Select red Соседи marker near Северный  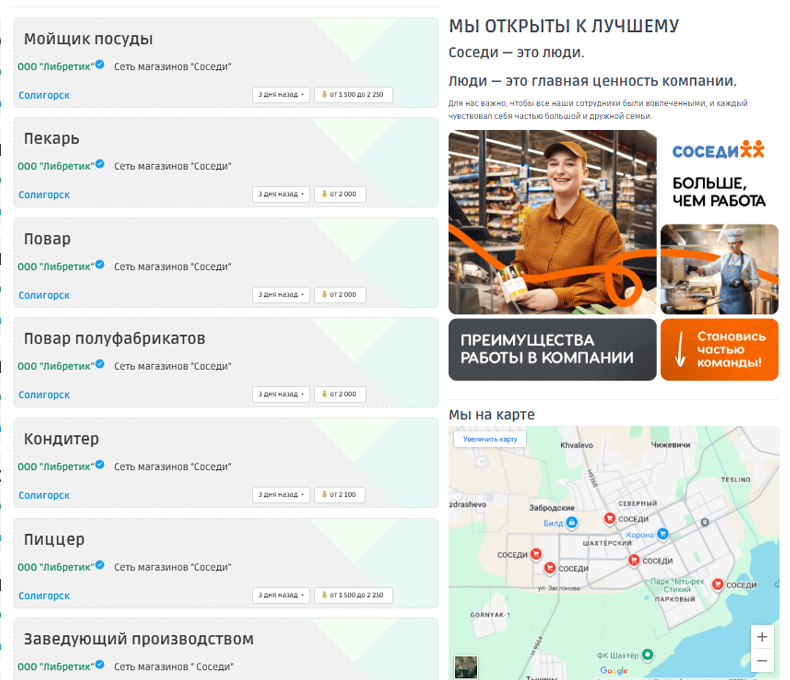coord(610,518)
